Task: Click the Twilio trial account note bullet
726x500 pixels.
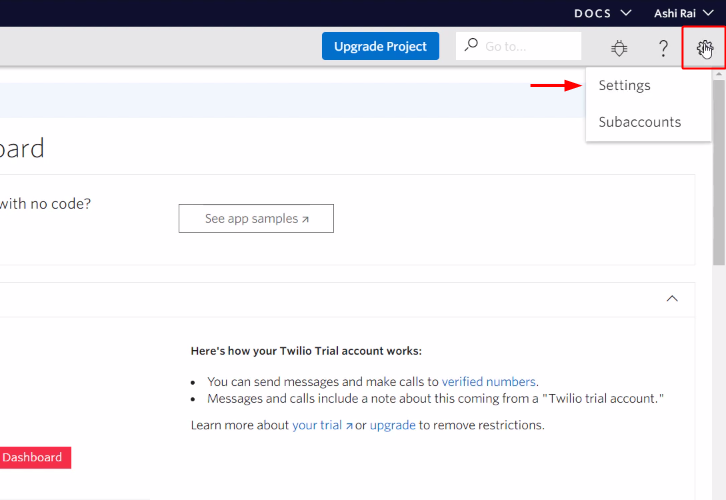Action: pyautogui.click(x=435, y=399)
